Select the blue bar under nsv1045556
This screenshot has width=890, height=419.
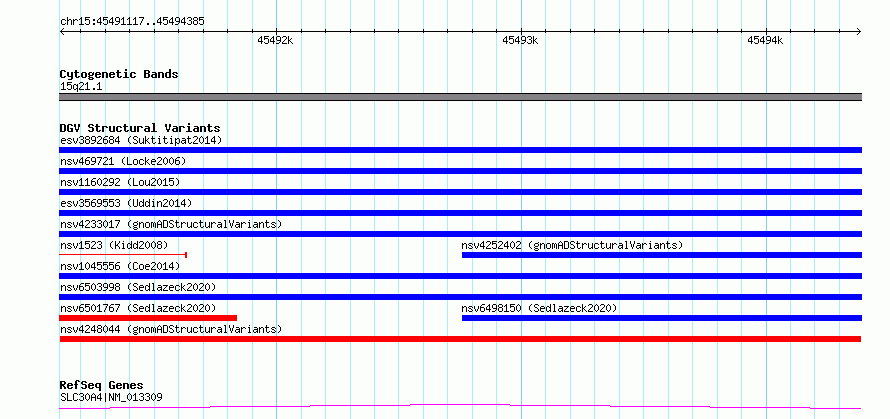460,276
